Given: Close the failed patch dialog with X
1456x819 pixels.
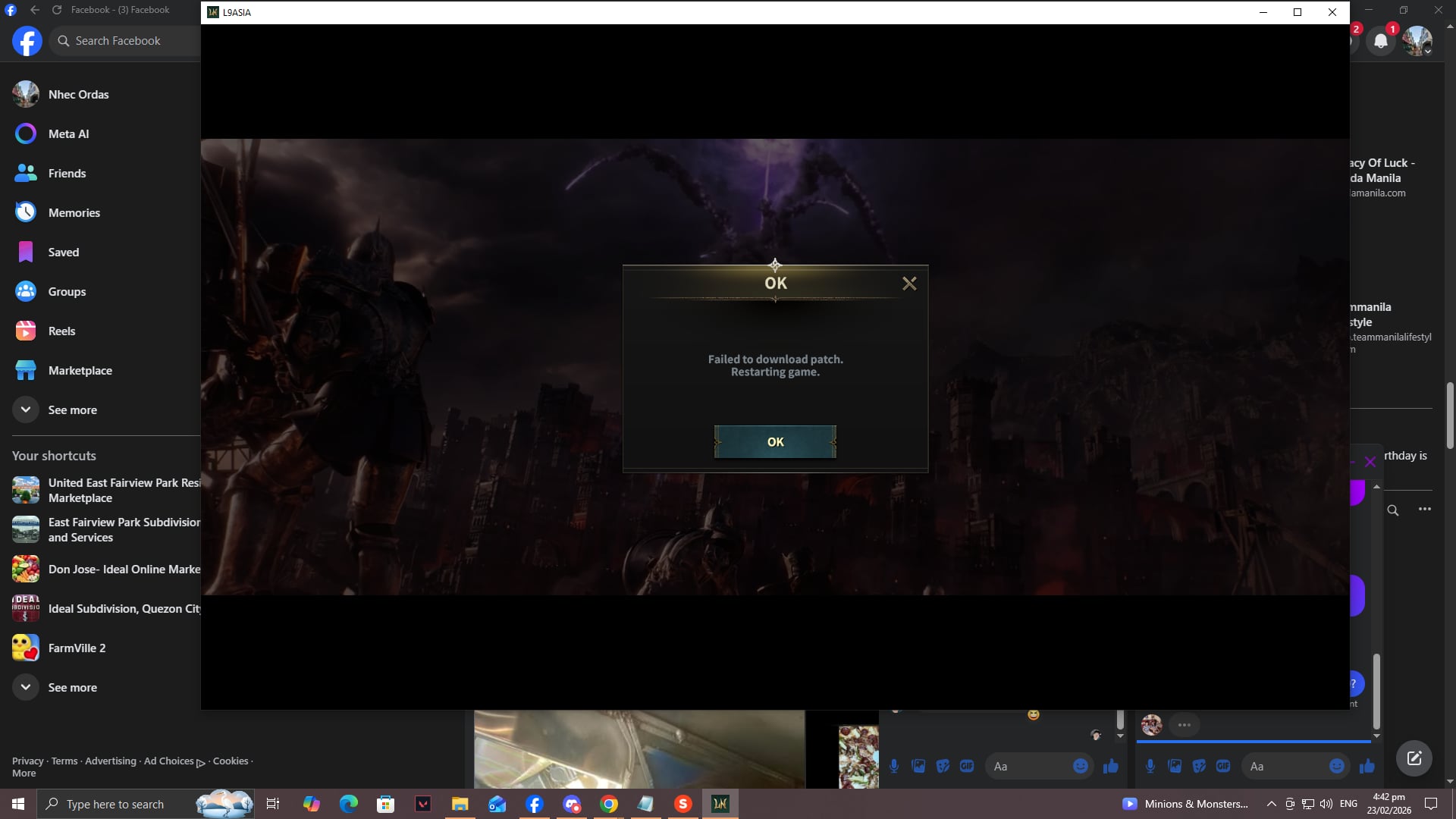Looking at the screenshot, I should coord(909,284).
